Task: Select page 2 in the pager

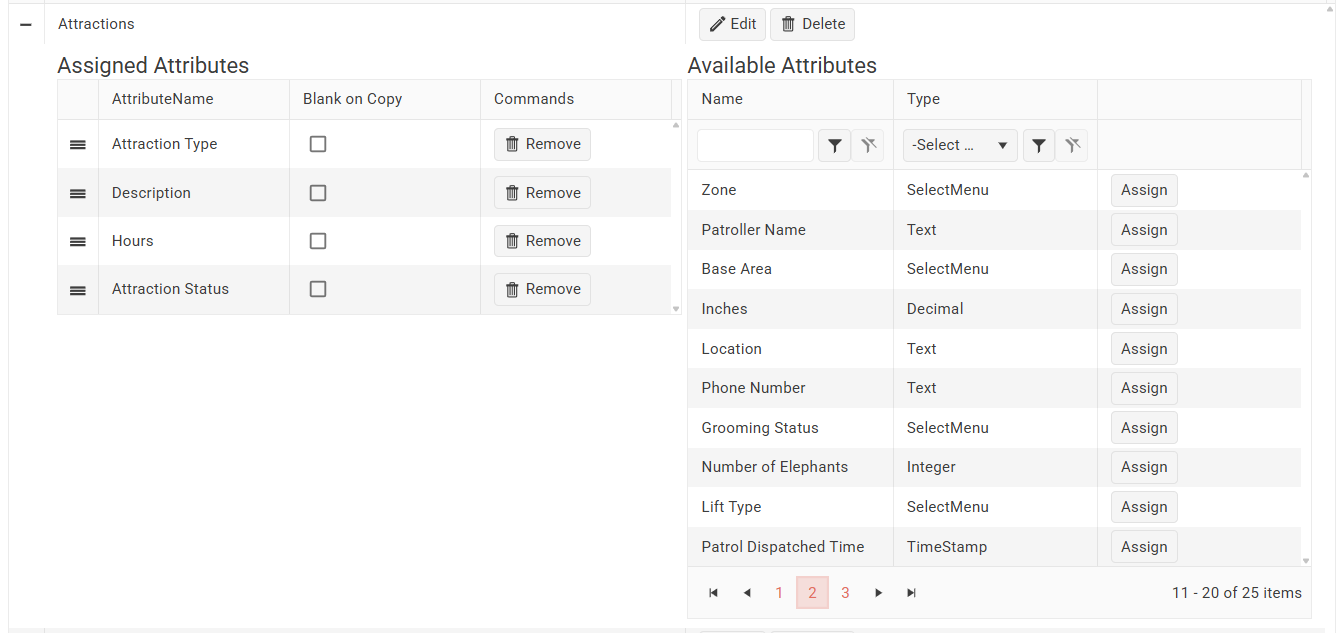Action: pyautogui.click(x=812, y=593)
